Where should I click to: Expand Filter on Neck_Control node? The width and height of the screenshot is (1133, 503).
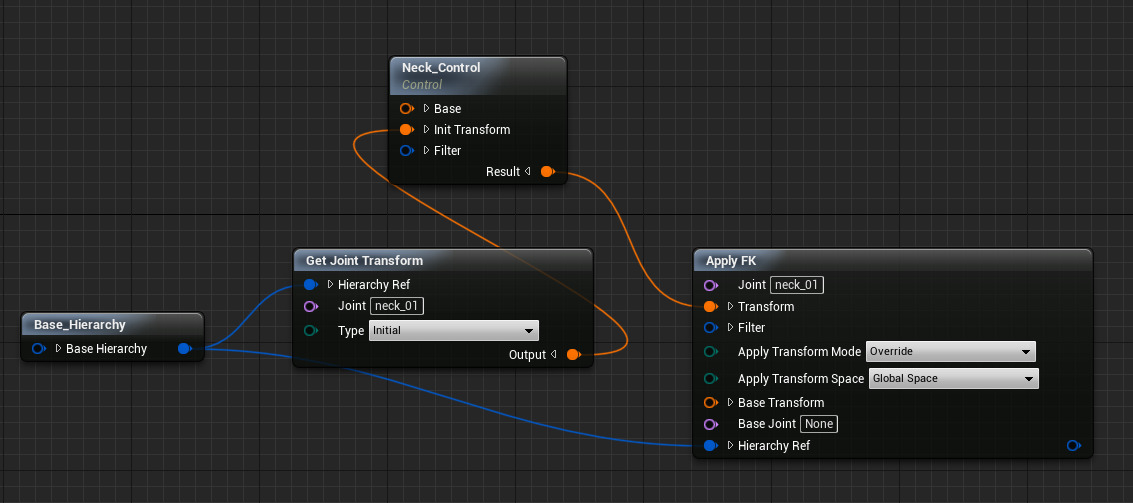[426, 150]
